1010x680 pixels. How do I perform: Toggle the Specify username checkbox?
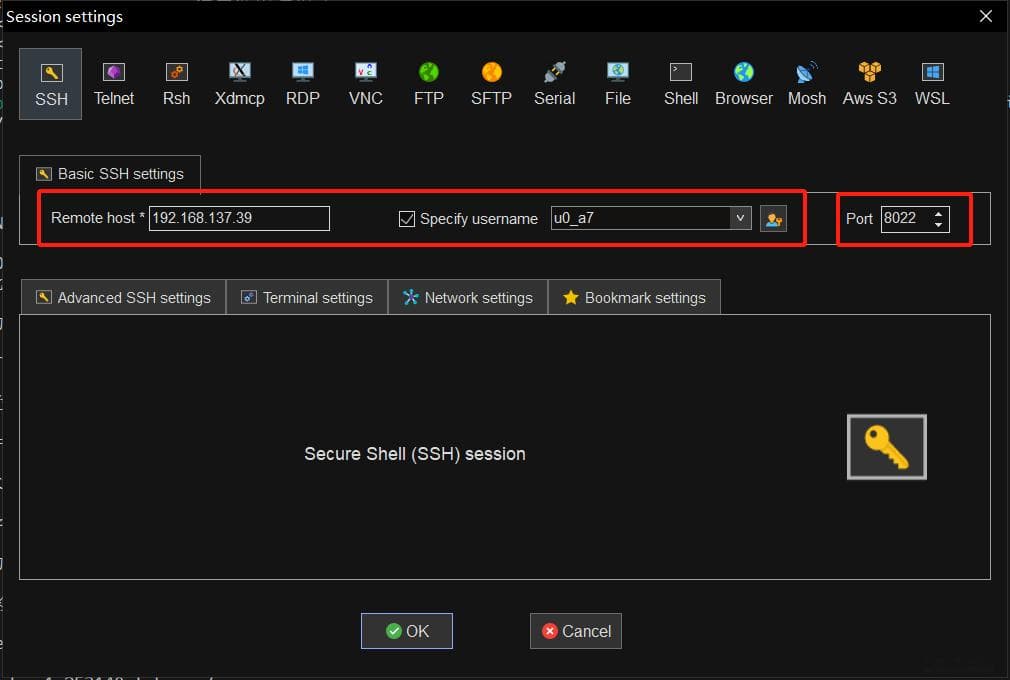406,219
